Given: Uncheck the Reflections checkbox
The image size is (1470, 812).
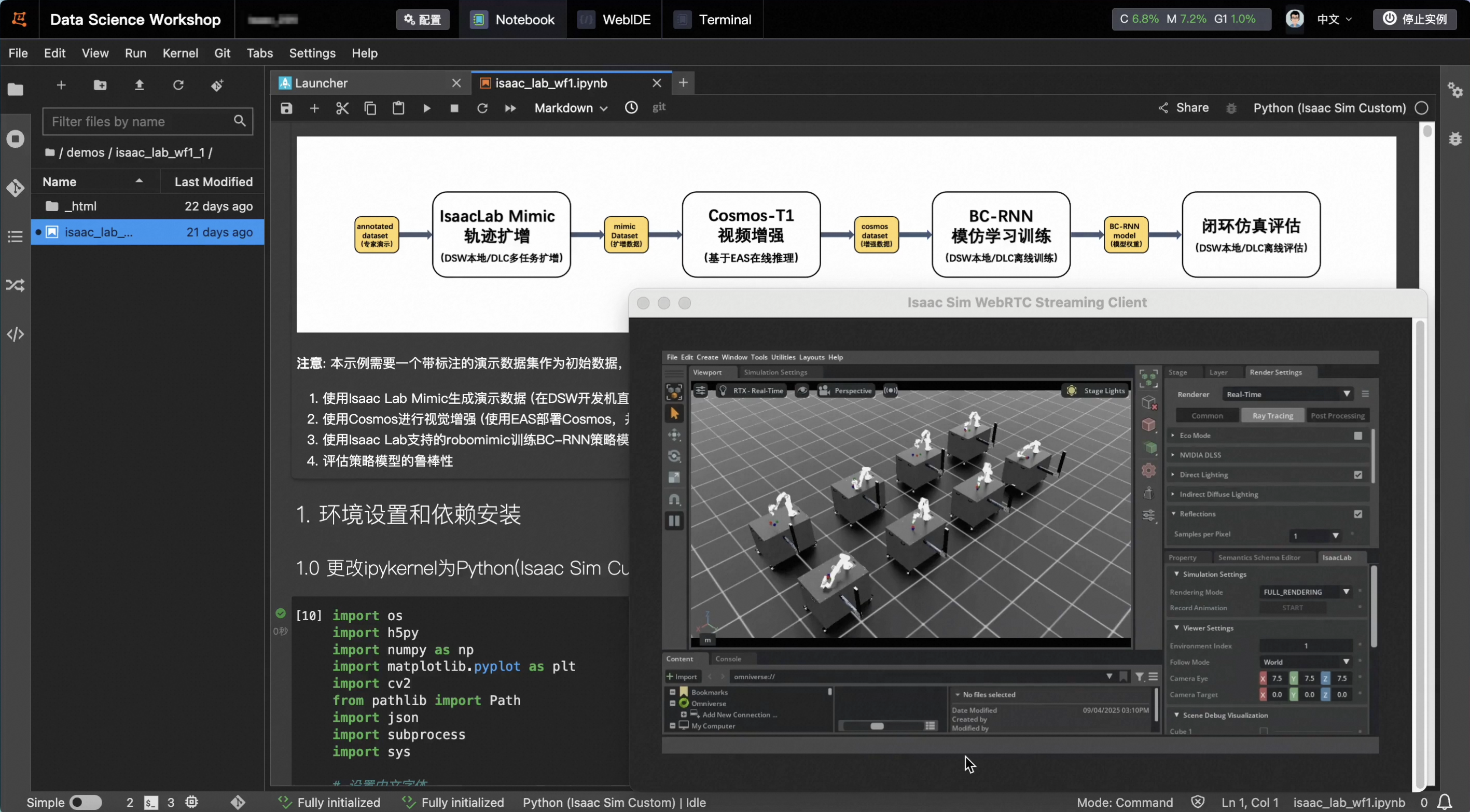Looking at the screenshot, I should click(1357, 513).
